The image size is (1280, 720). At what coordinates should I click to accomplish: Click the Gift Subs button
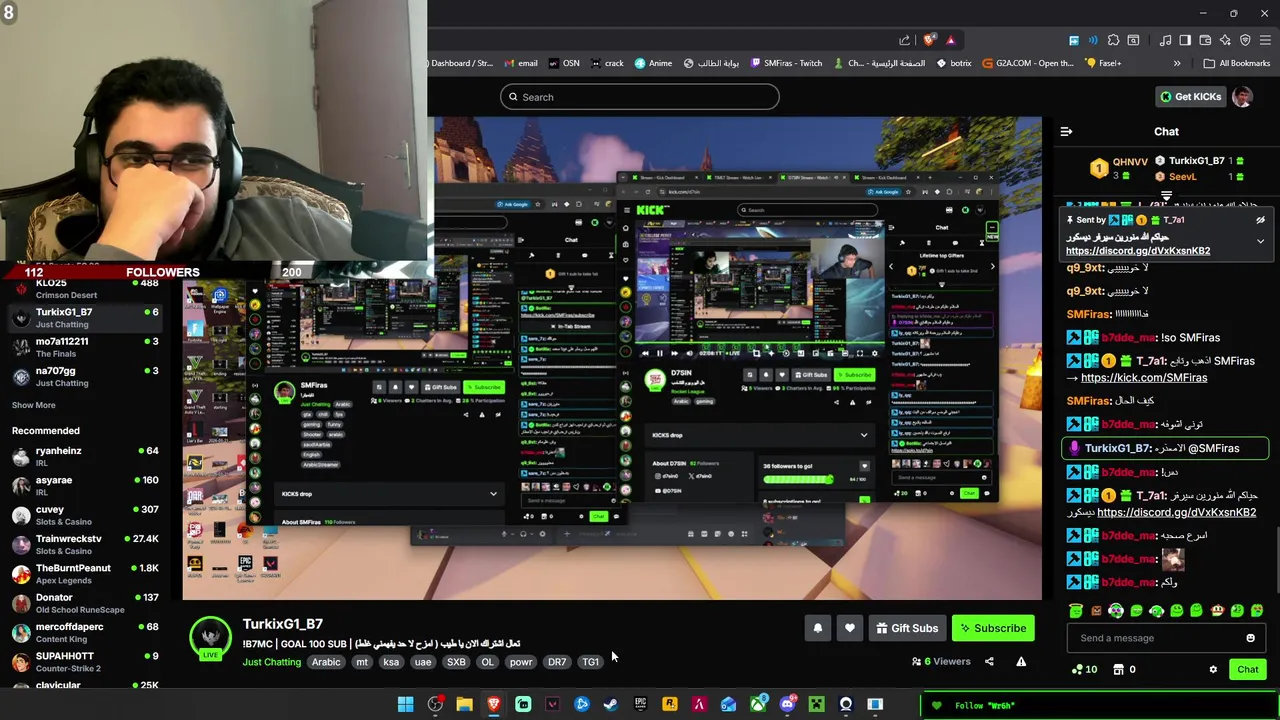(907, 628)
